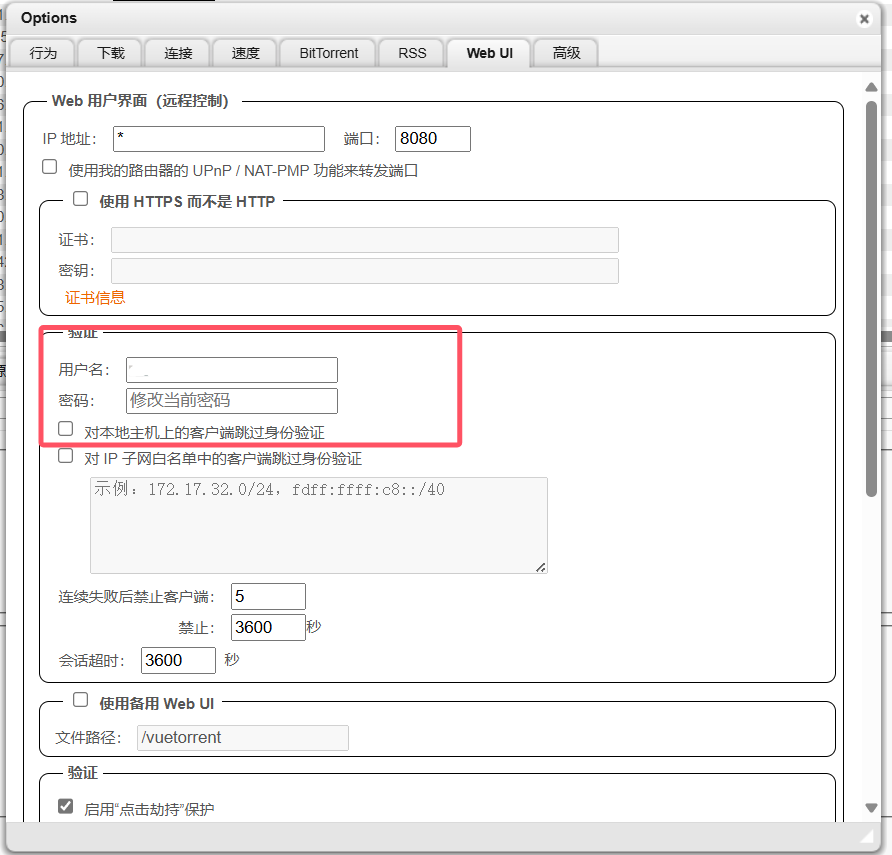The height and width of the screenshot is (855, 892).
Task: Close the Options dialog
Action: tap(864, 19)
